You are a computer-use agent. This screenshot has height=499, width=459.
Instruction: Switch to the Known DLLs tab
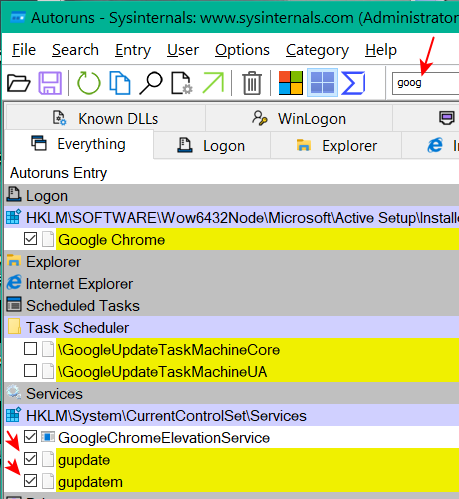105,118
